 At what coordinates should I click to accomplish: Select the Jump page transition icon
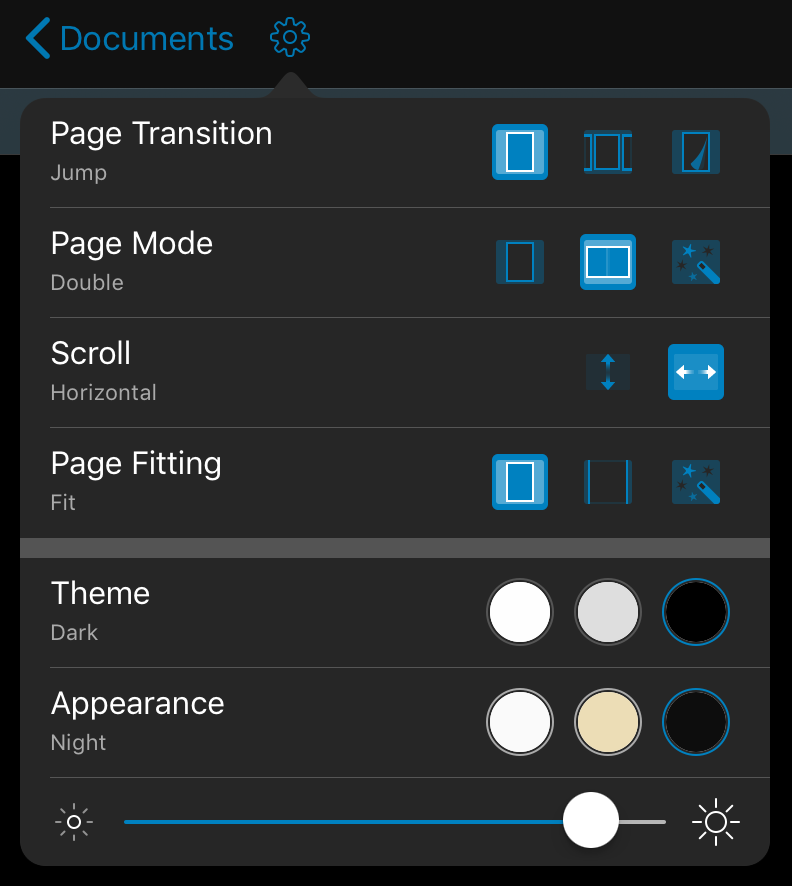[520, 152]
